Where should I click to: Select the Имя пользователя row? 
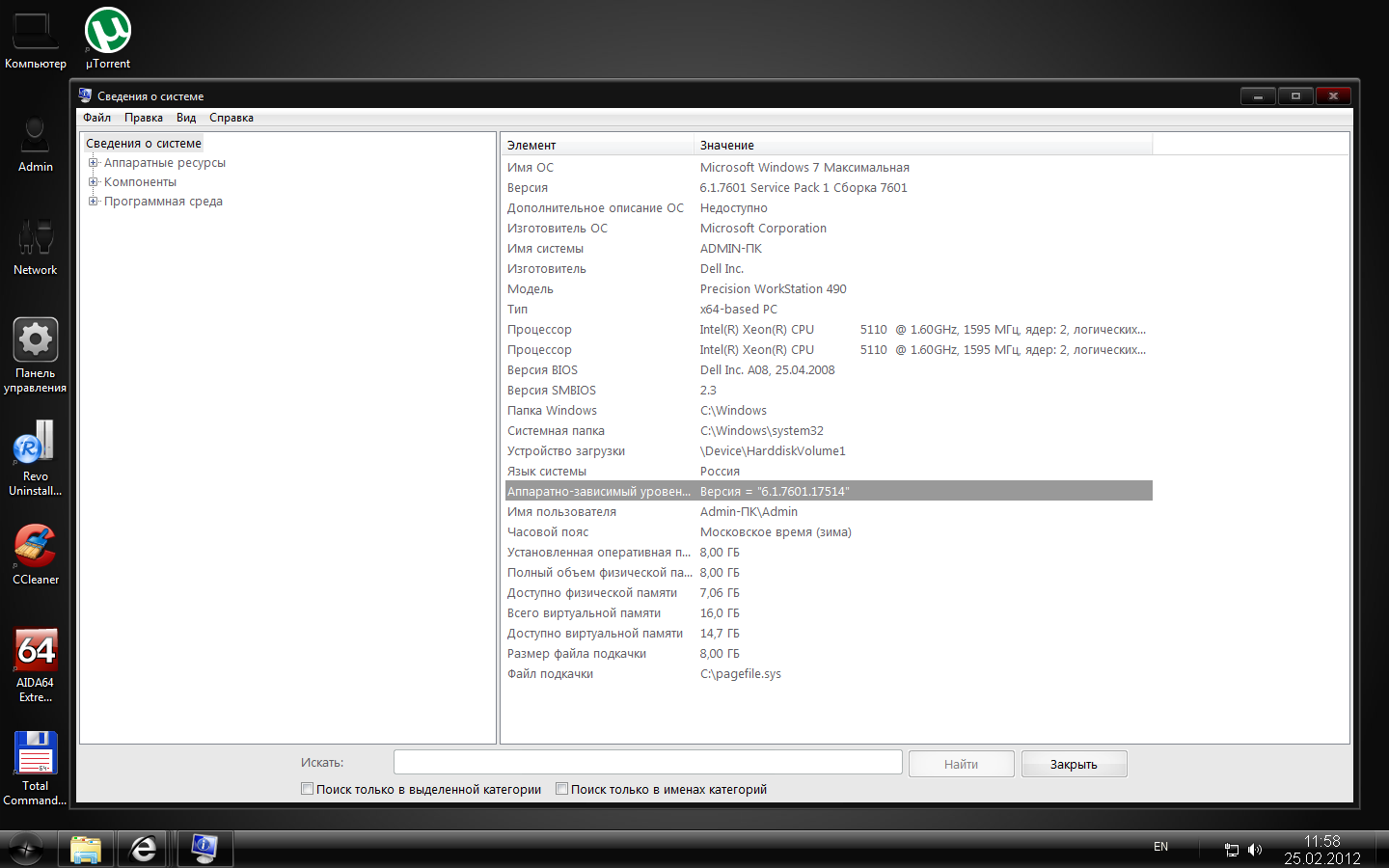(828, 511)
